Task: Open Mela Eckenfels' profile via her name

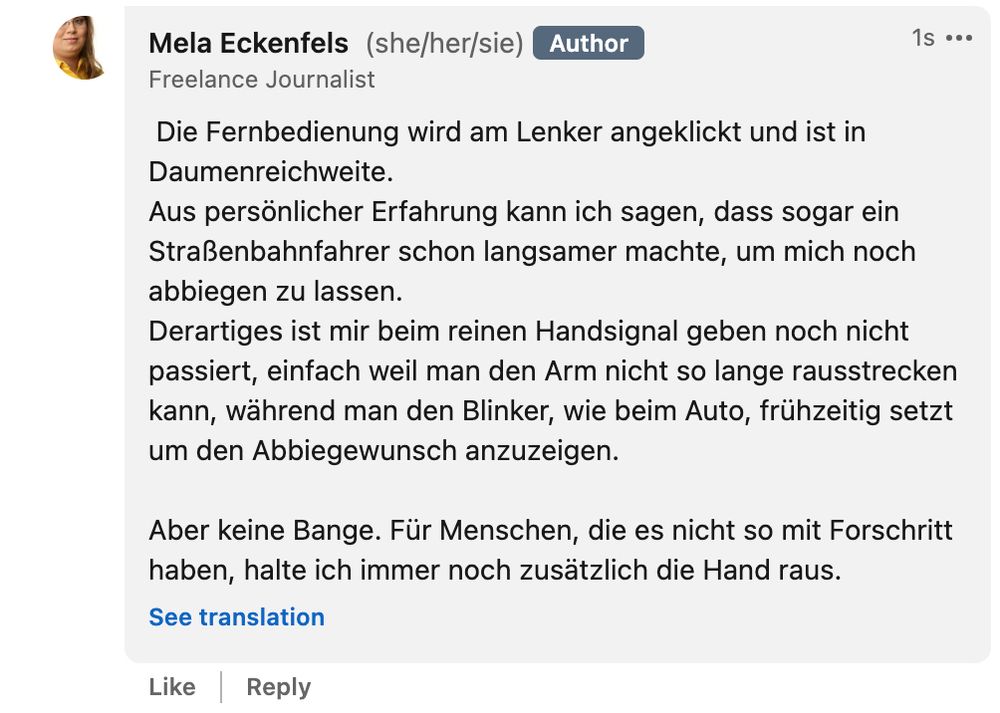Action: pyautogui.click(x=247, y=42)
